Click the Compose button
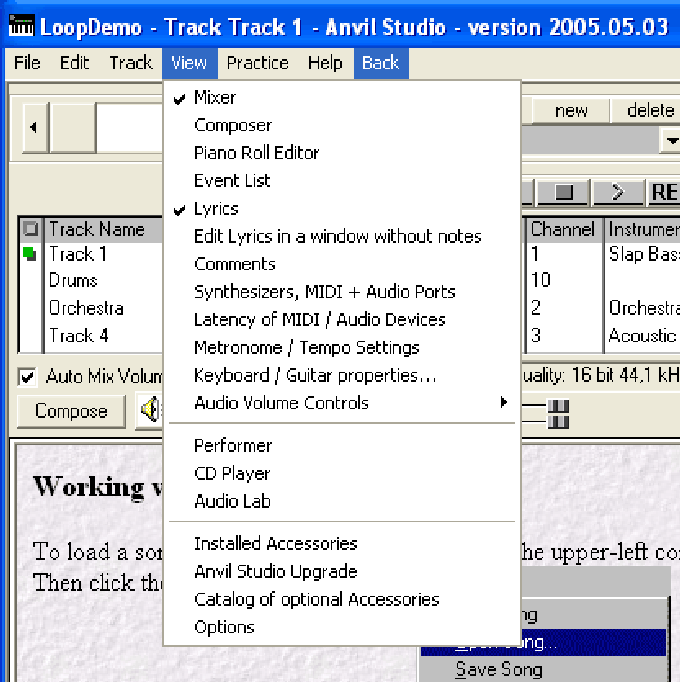Viewport: 680px width, 682px height. point(71,411)
